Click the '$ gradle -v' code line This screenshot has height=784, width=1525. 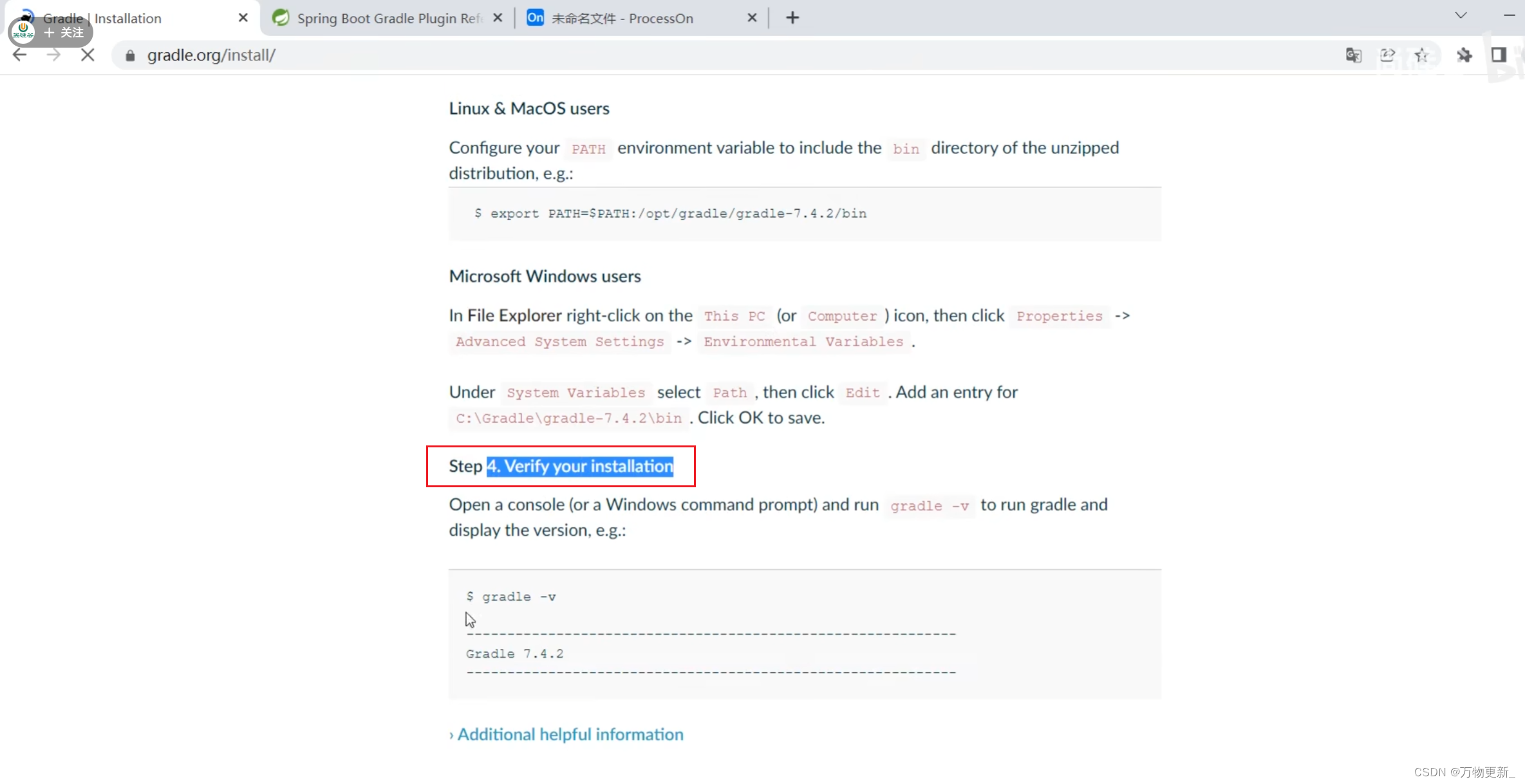coord(511,597)
